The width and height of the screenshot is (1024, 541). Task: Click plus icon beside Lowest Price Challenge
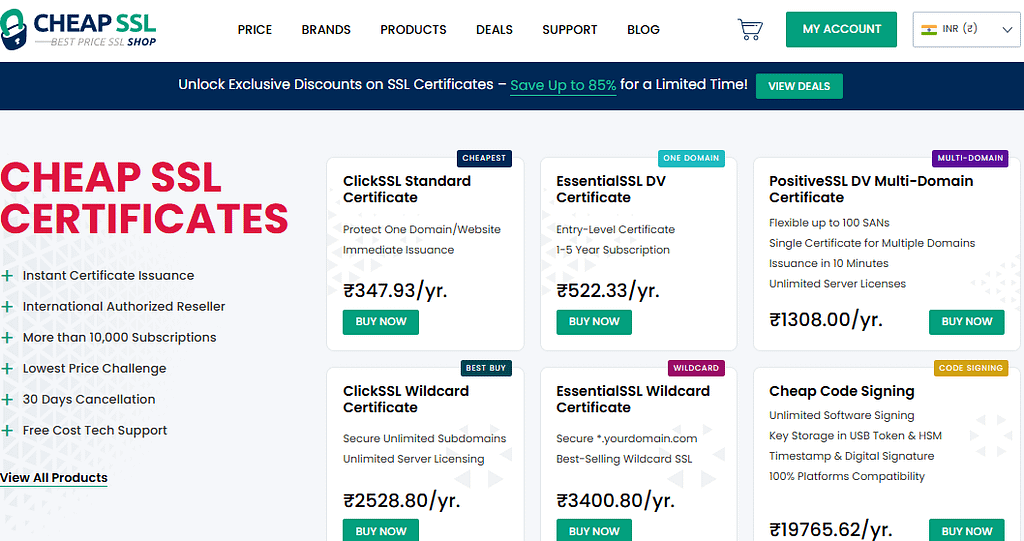click(7, 369)
